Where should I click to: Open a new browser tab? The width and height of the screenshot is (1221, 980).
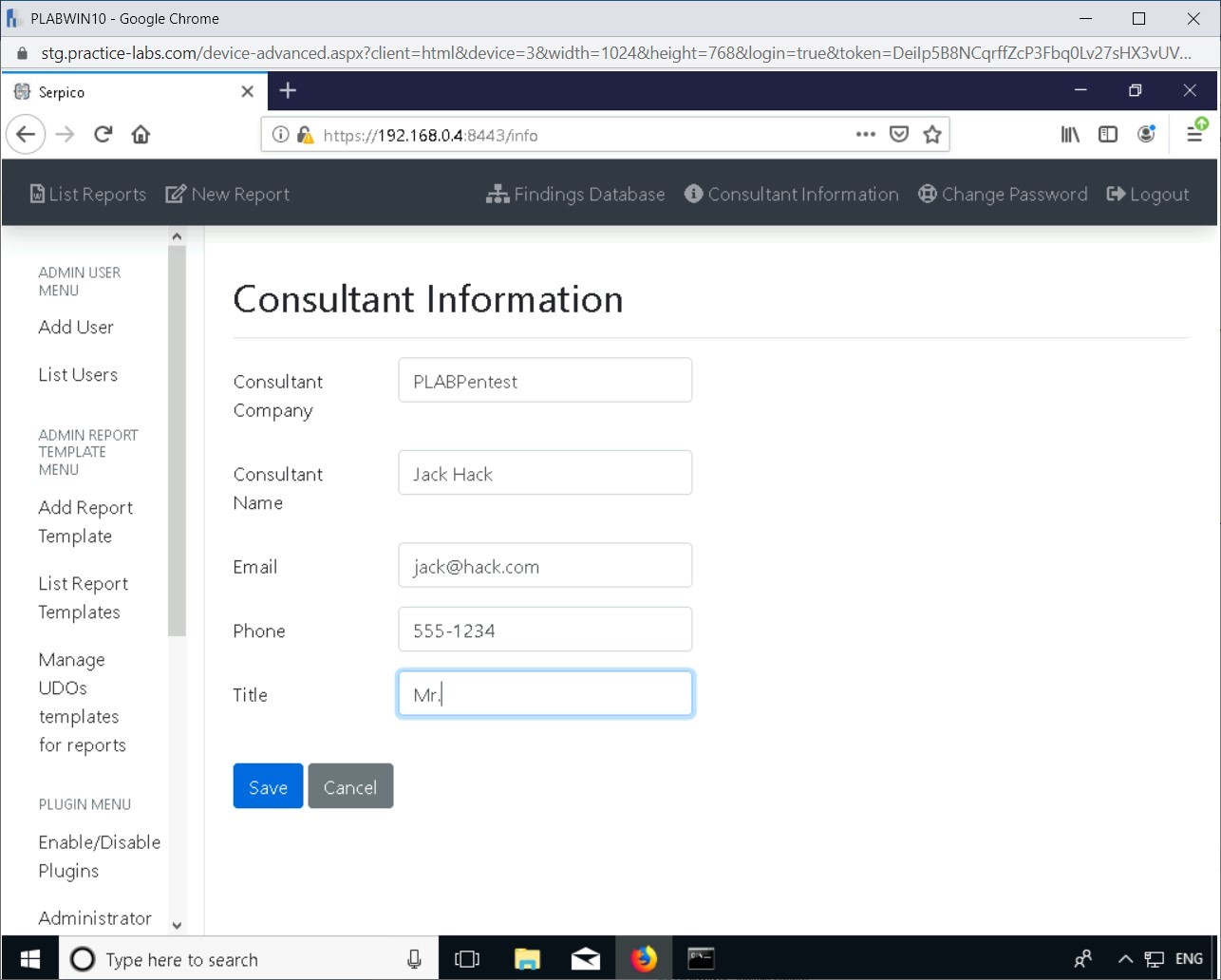[289, 91]
